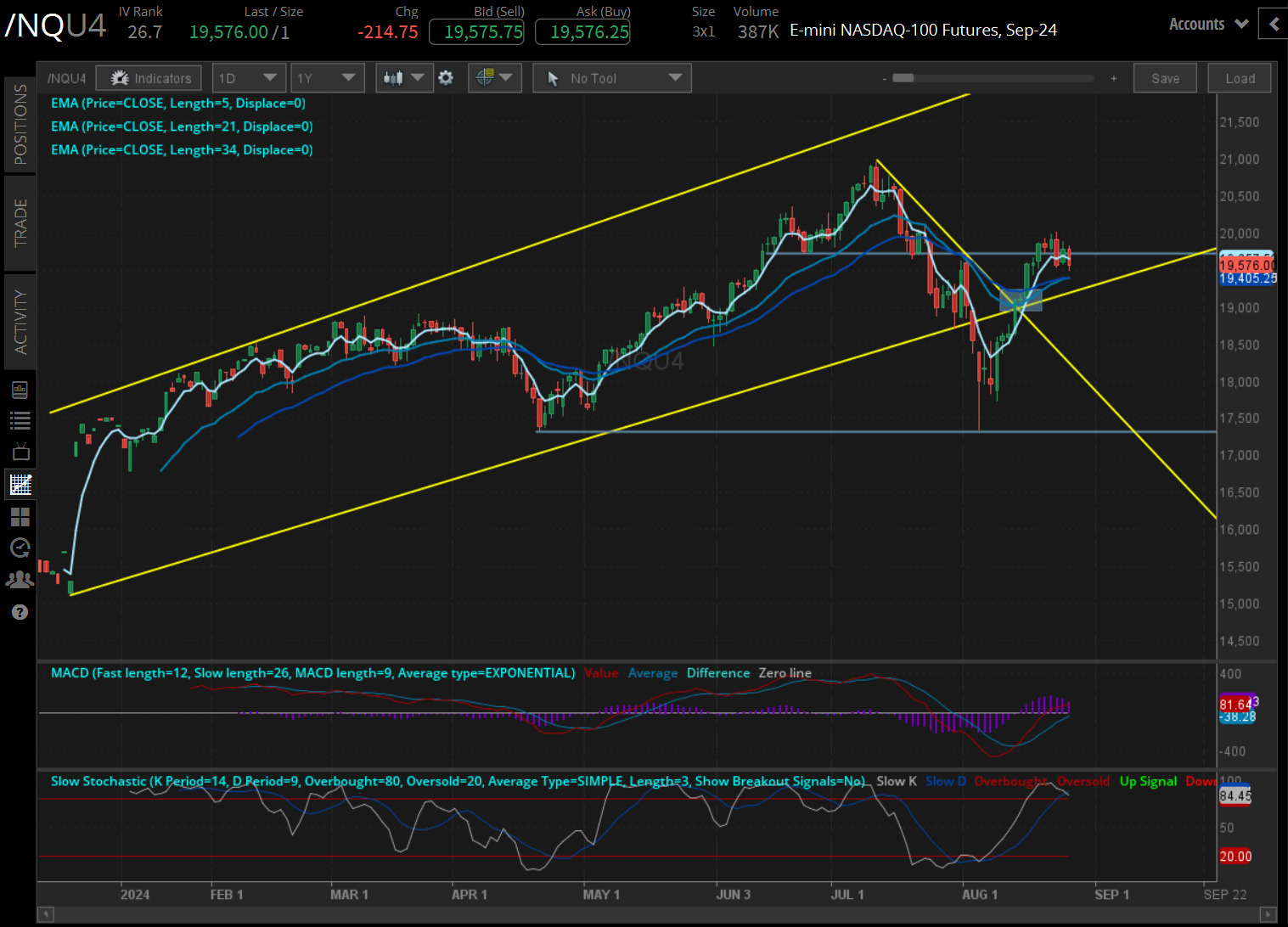Click the 21,000 price axis label

(1240, 160)
